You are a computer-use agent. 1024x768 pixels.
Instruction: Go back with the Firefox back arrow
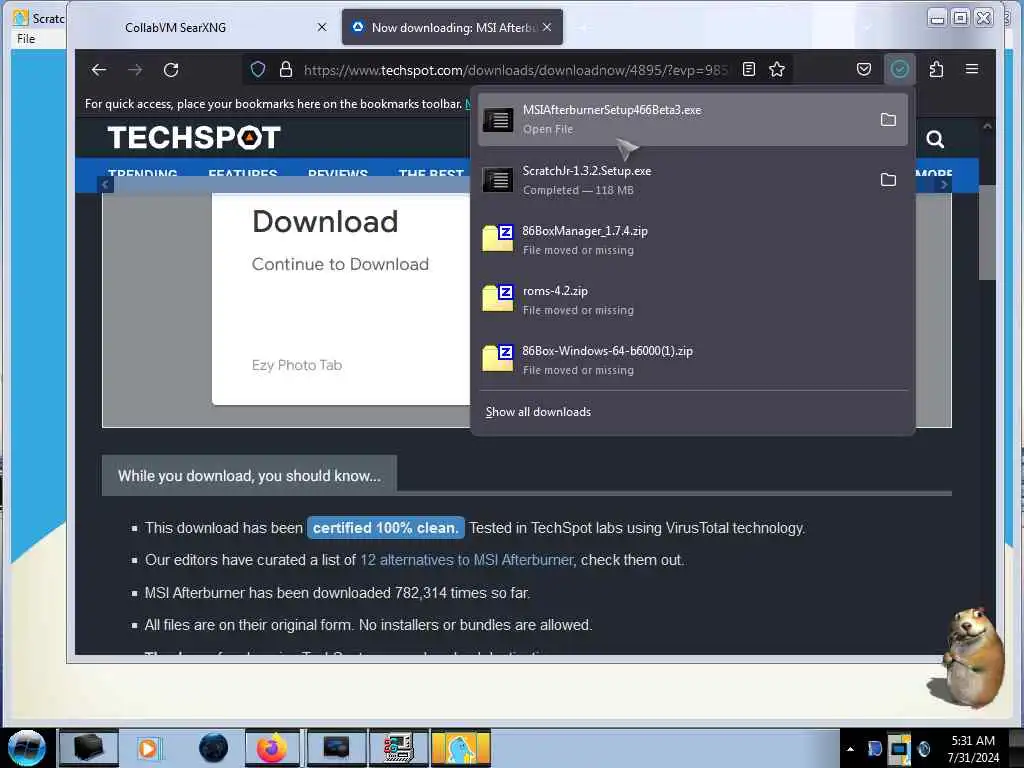point(99,70)
